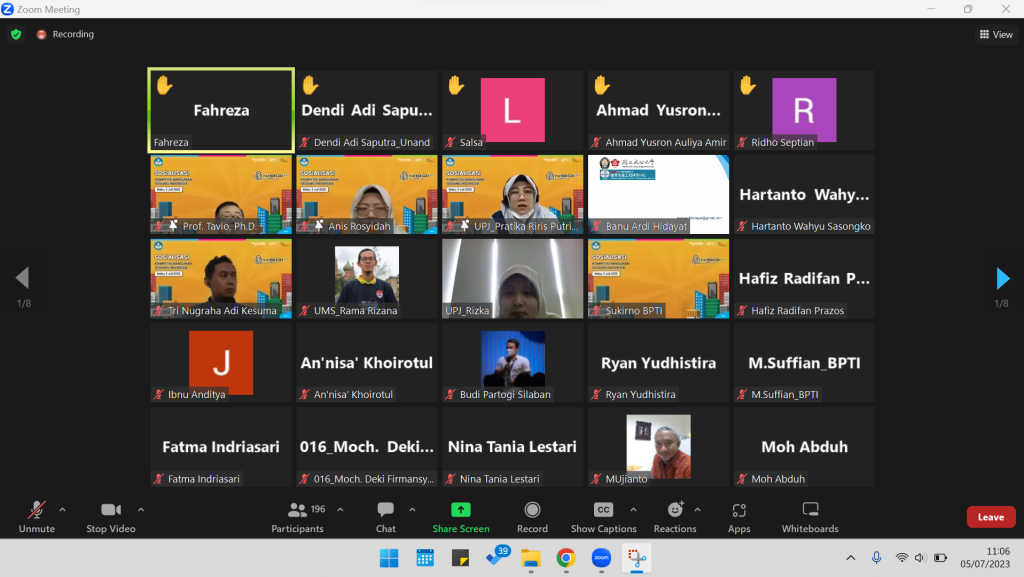Expand Windows system tray hidden icons

pos(851,557)
